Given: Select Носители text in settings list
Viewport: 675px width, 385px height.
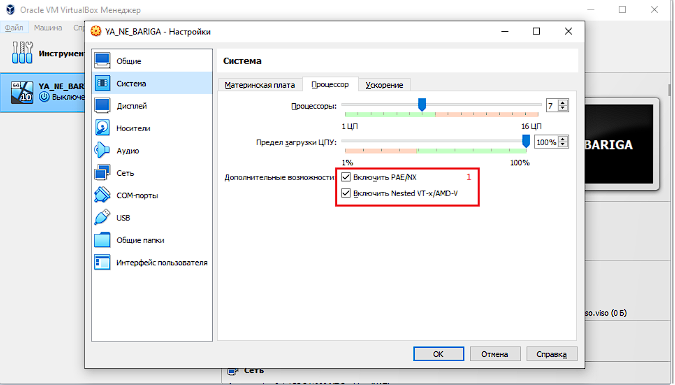Looking at the screenshot, I should 133,128.
